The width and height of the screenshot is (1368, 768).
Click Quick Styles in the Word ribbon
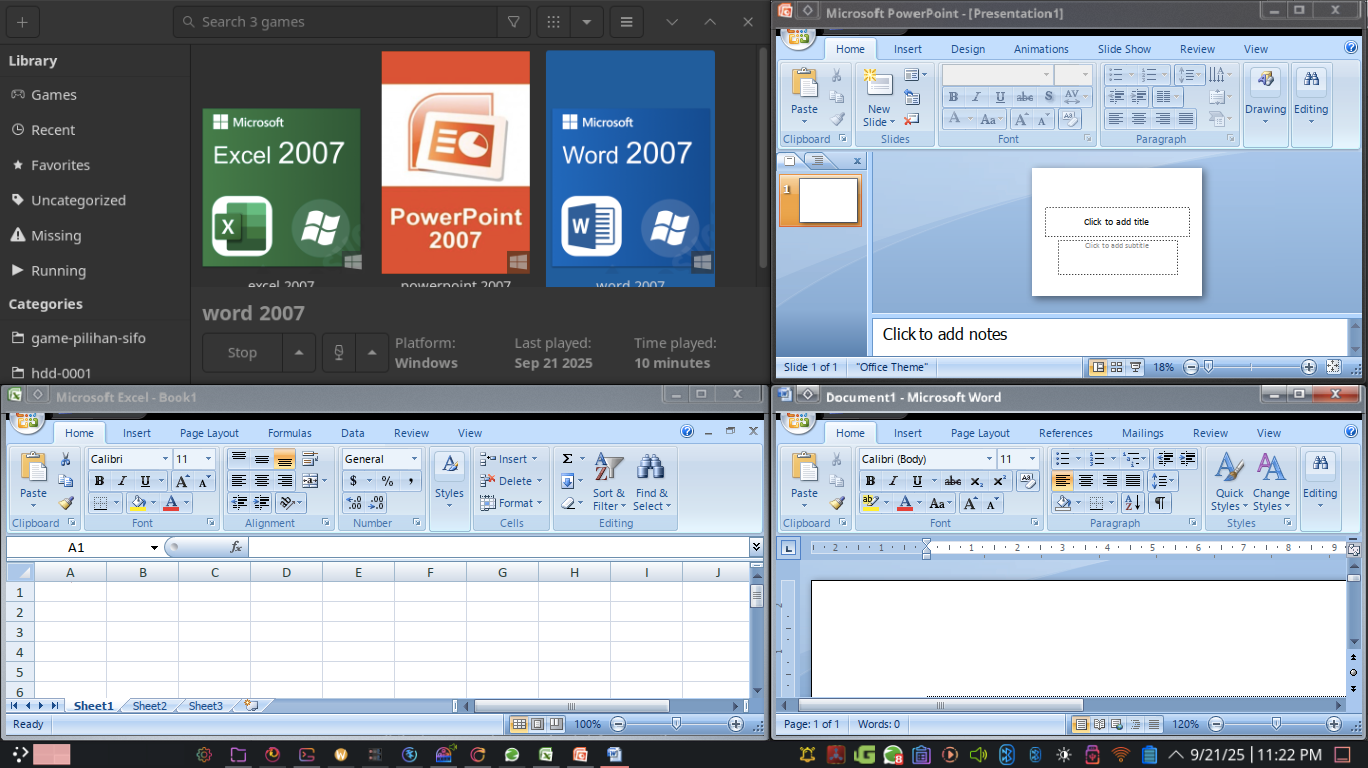[x=1229, y=483]
